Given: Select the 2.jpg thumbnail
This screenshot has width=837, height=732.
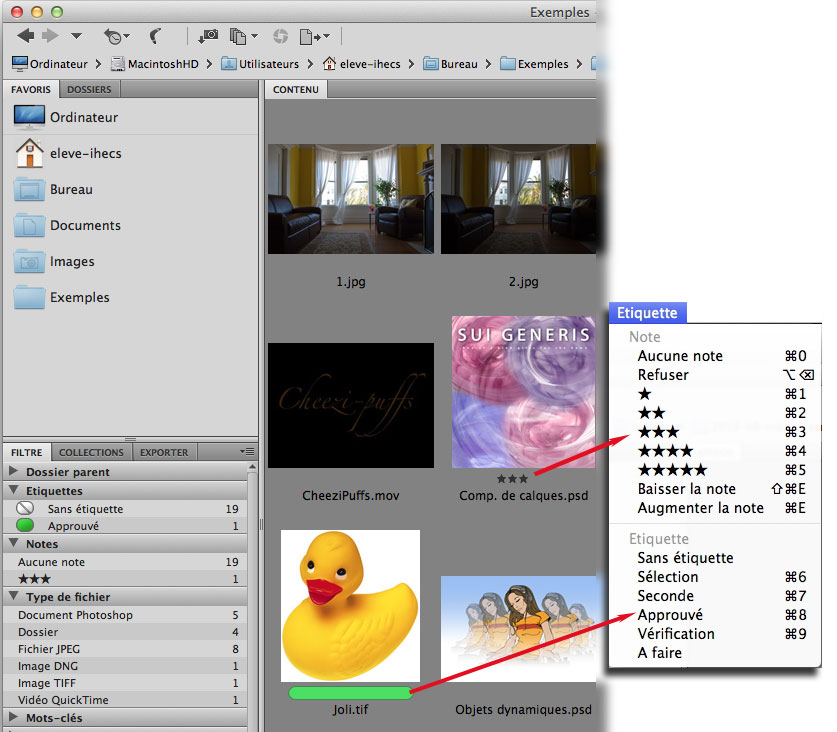Looking at the screenshot, I should tap(518, 199).
